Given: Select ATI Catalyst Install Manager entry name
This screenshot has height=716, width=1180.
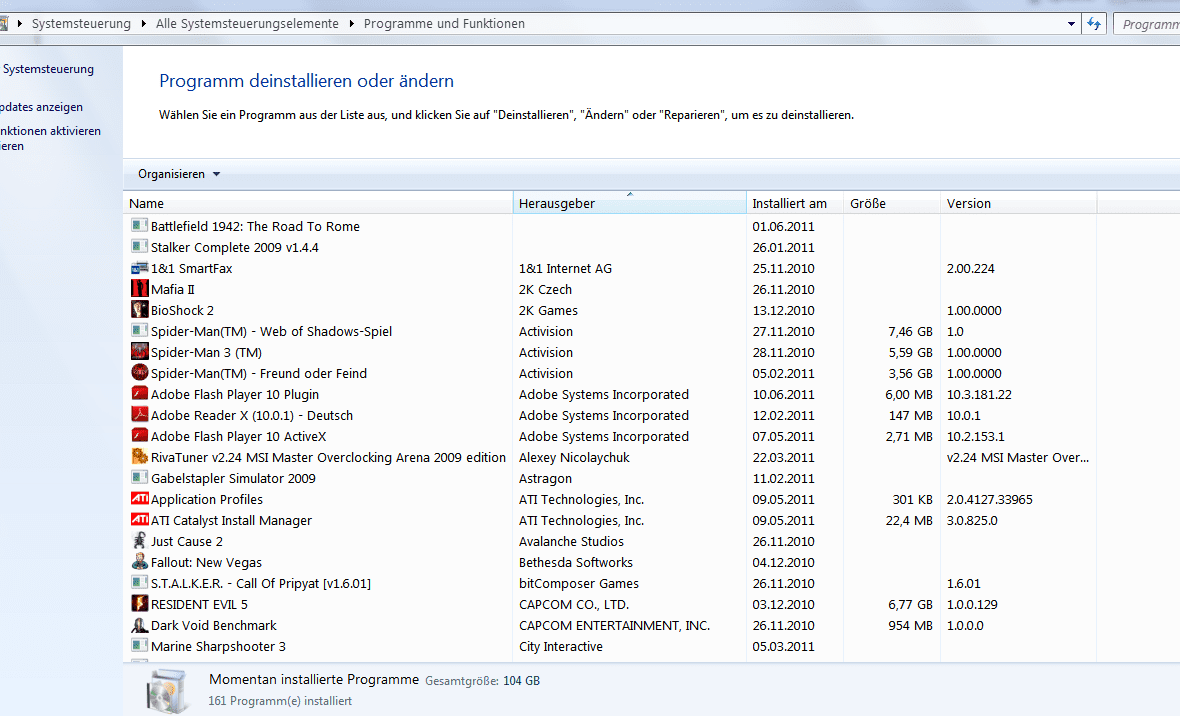Looking at the screenshot, I should tap(231, 521).
